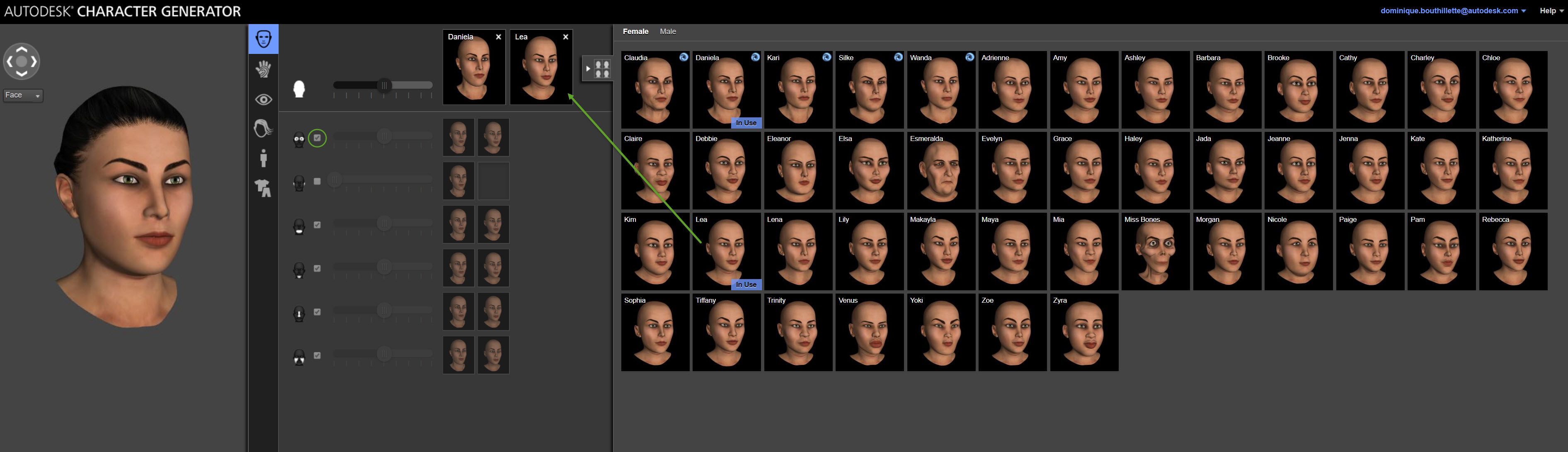Viewport: 1568px width, 452px height.
Task: Open the Eyes category eye icon
Action: tap(264, 99)
